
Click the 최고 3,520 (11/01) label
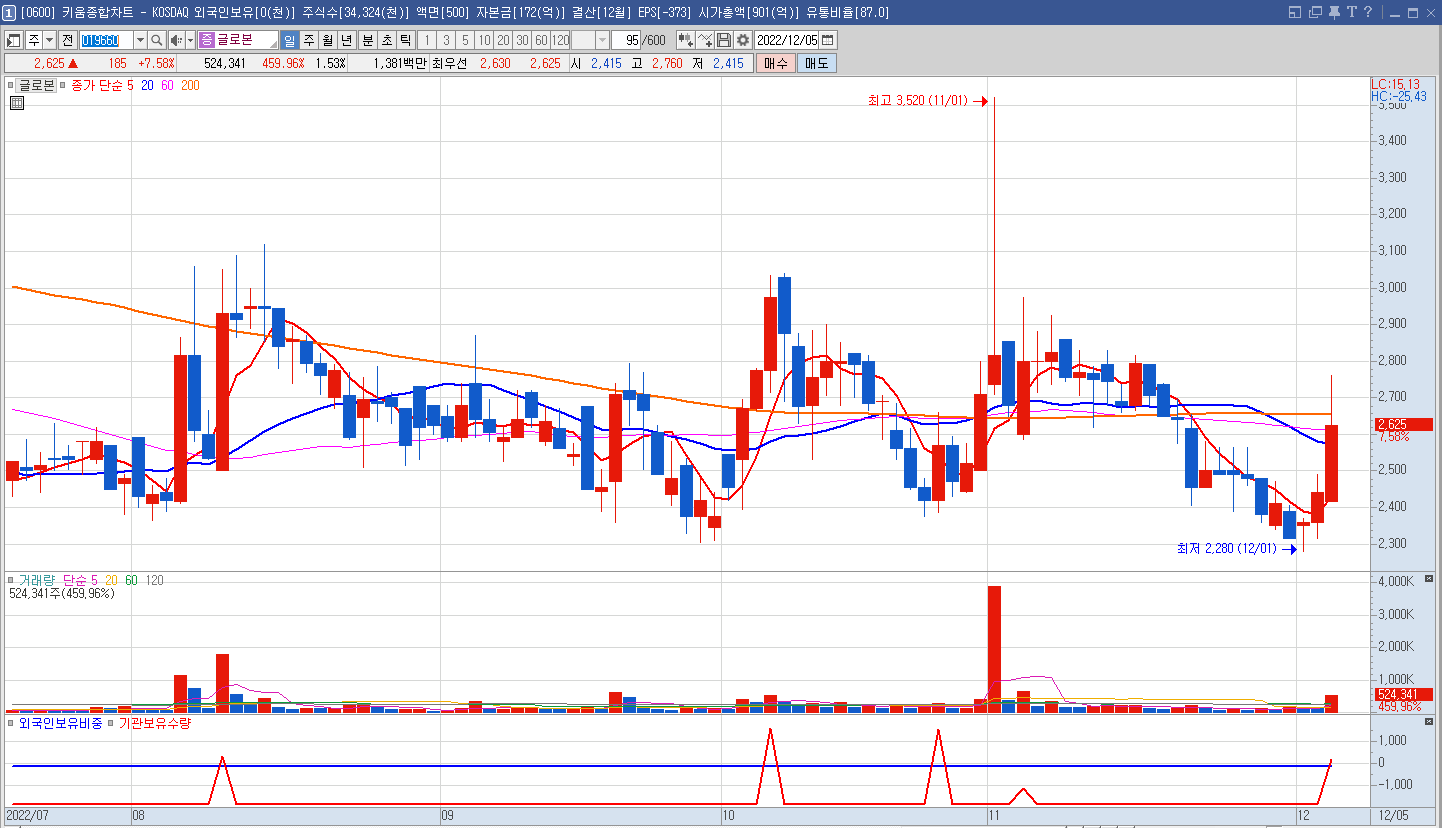pyautogui.click(x=917, y=101)
